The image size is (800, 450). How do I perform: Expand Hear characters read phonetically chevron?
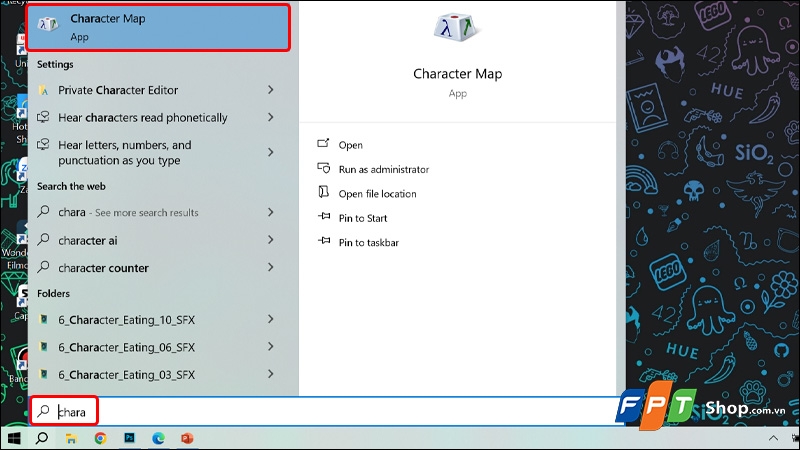pyautogui.click(x=271, y=117)
